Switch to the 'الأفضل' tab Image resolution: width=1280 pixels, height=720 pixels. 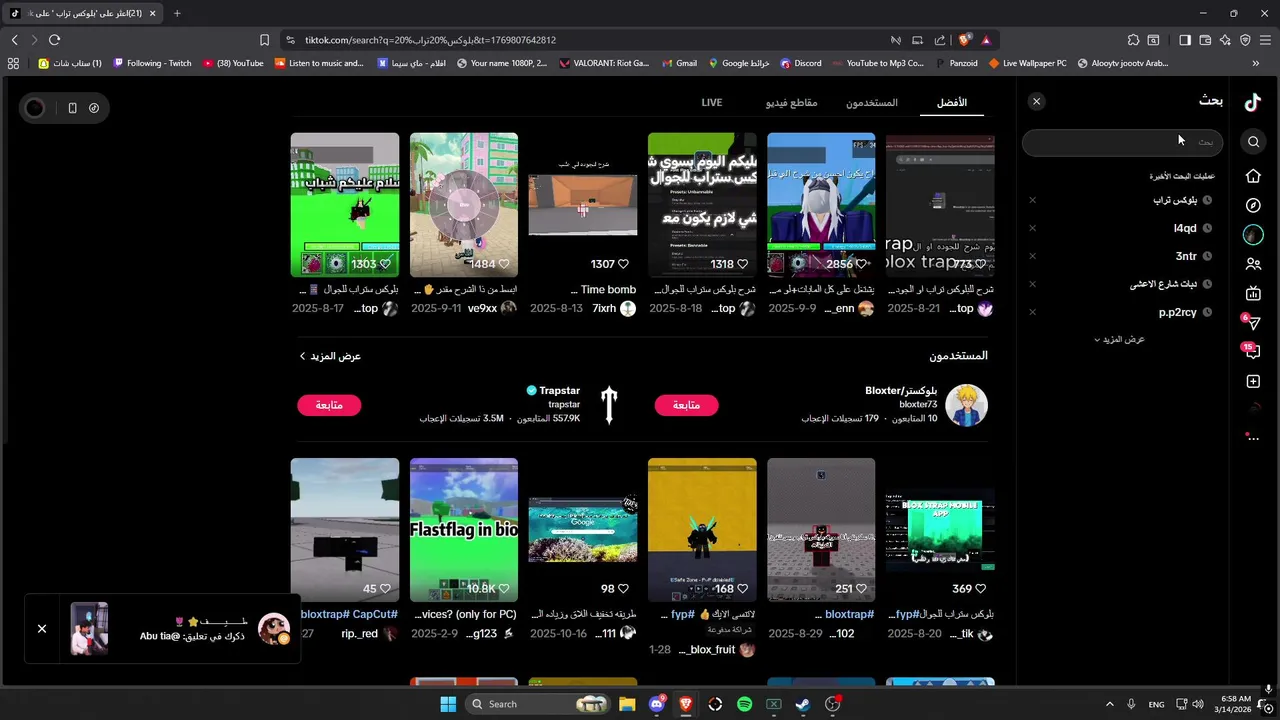tap(952, 103)
